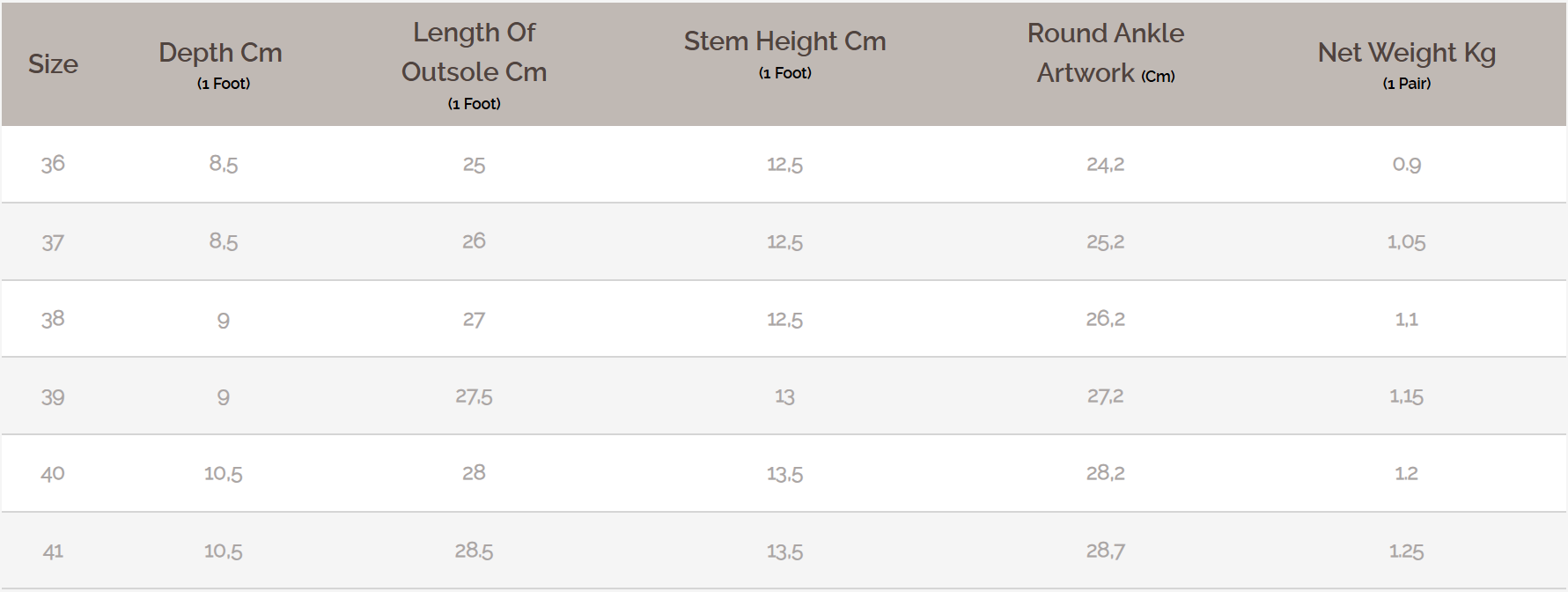Click the Round Ankle Artwork header
Screen dimensions: 1568x592
click(x=1105, y=53)
